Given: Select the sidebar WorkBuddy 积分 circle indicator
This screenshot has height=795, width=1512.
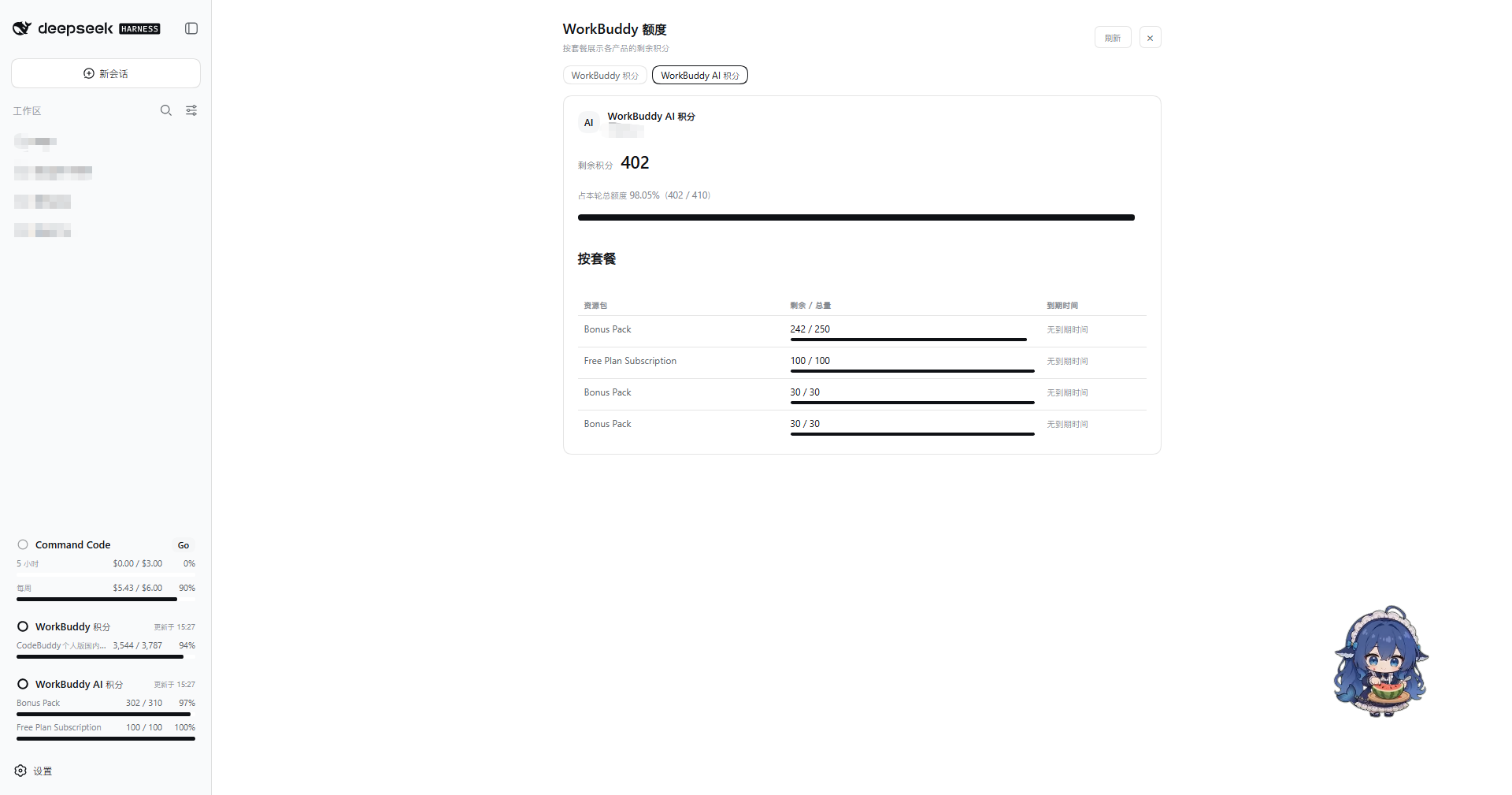Looking at the screenshot, I should pyautogui.click(x=23, y=626).
